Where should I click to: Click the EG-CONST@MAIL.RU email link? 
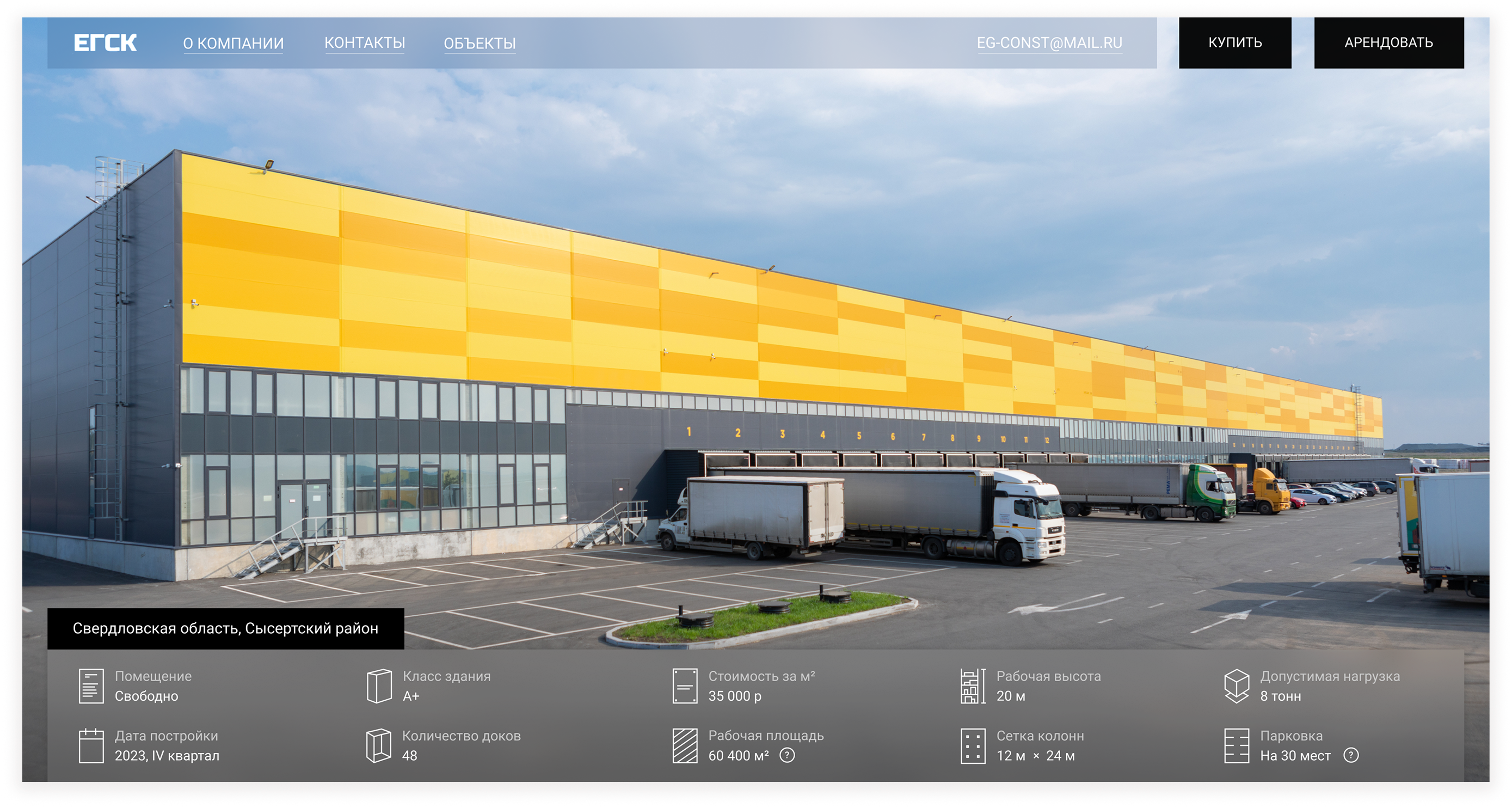point(1049,43)
